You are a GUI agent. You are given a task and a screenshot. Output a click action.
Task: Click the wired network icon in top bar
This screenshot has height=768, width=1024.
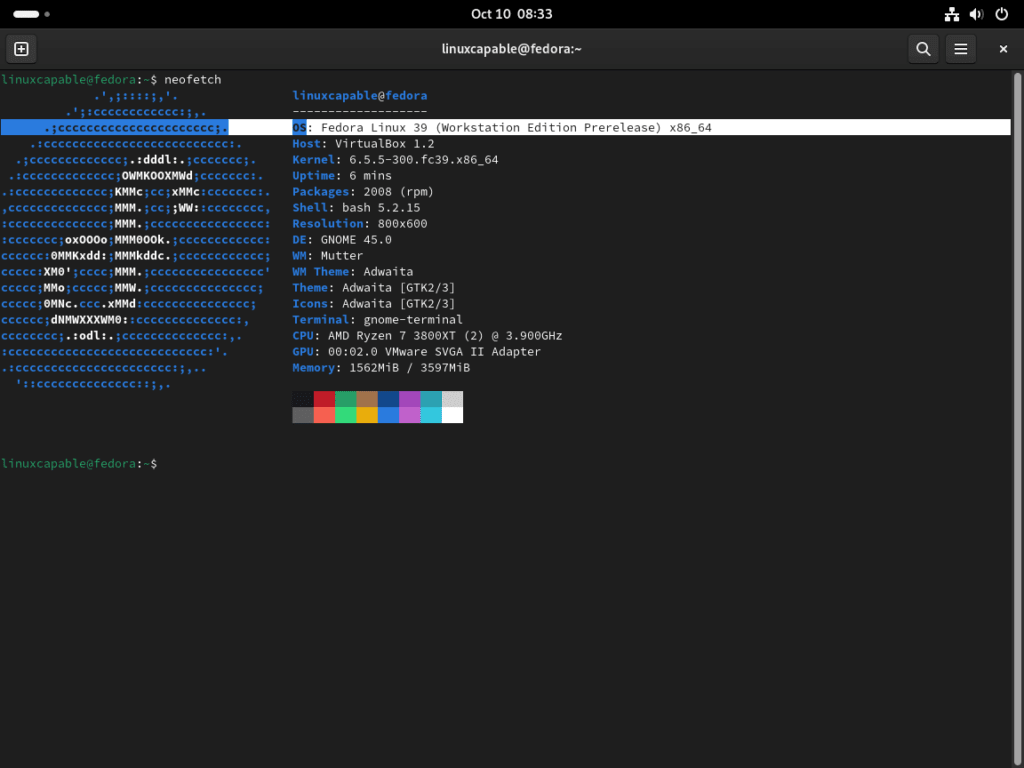click(951, 14)
